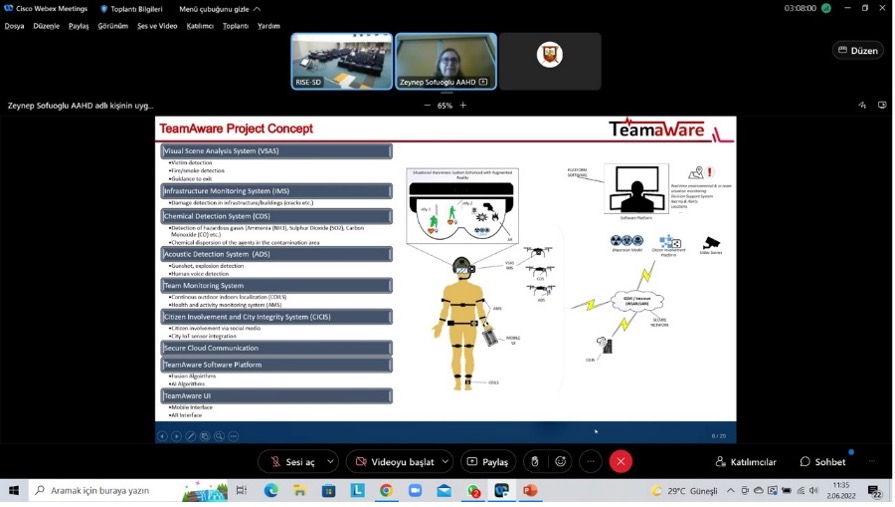The height and width of the screenshot is (507, 895).
Task: Click the previous slide arrow icon
Action: [x=162, y=436]
